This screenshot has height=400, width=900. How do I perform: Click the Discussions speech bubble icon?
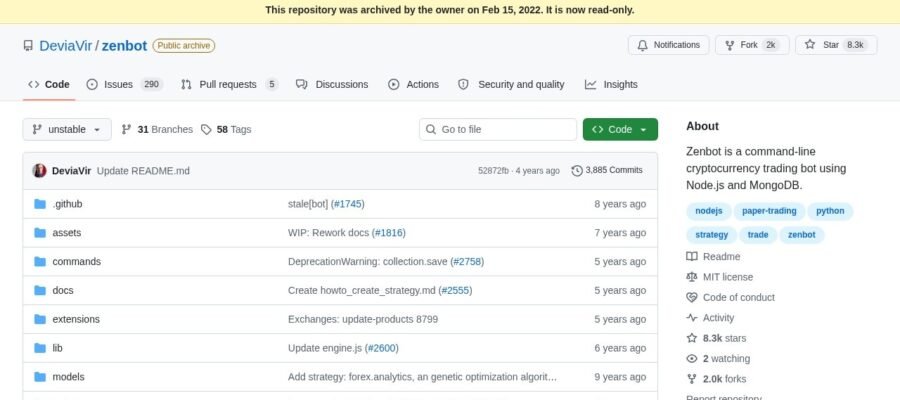point(301,84)
